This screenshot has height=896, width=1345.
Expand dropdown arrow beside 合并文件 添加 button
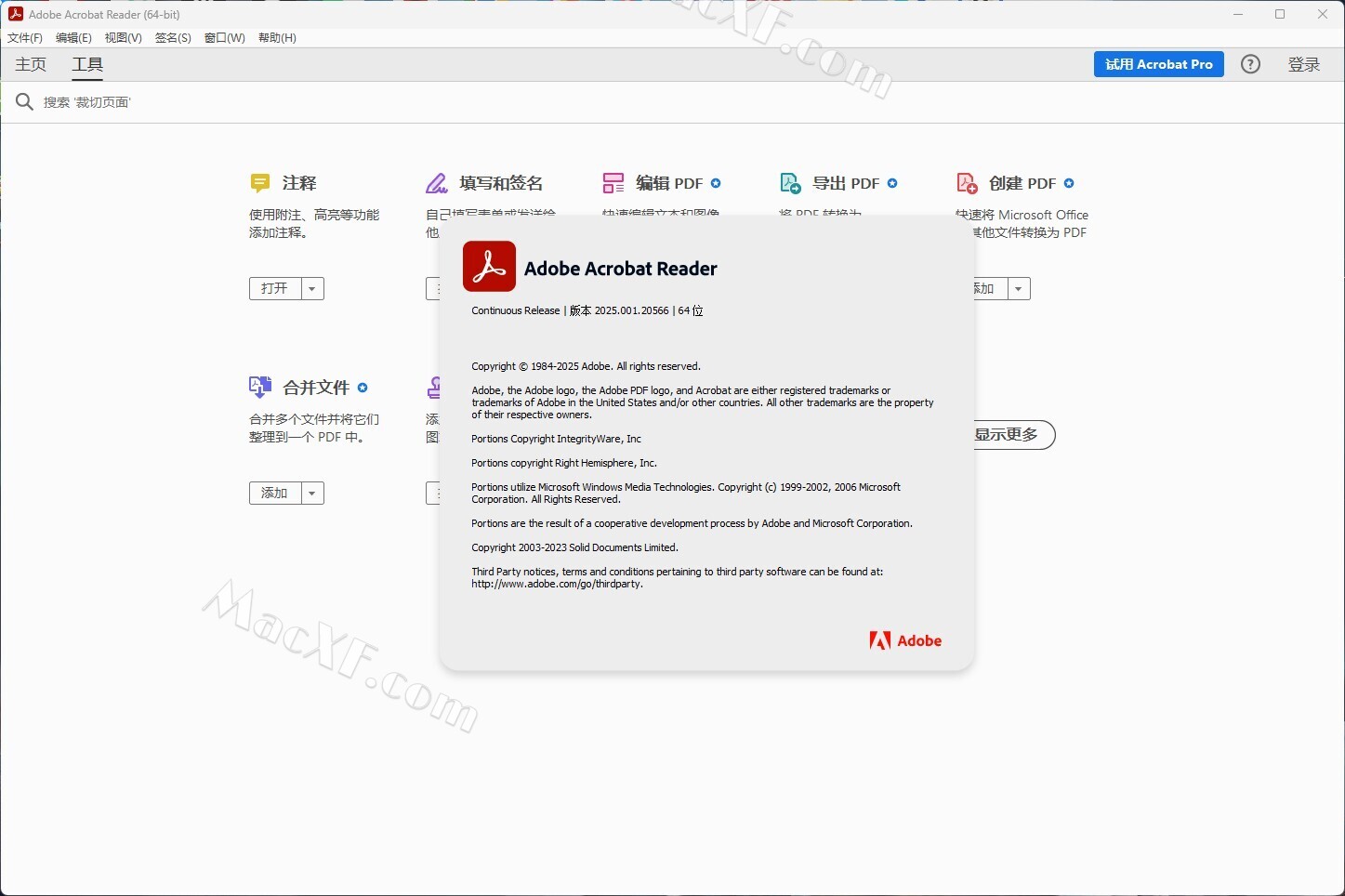click(x=312, y=494)
